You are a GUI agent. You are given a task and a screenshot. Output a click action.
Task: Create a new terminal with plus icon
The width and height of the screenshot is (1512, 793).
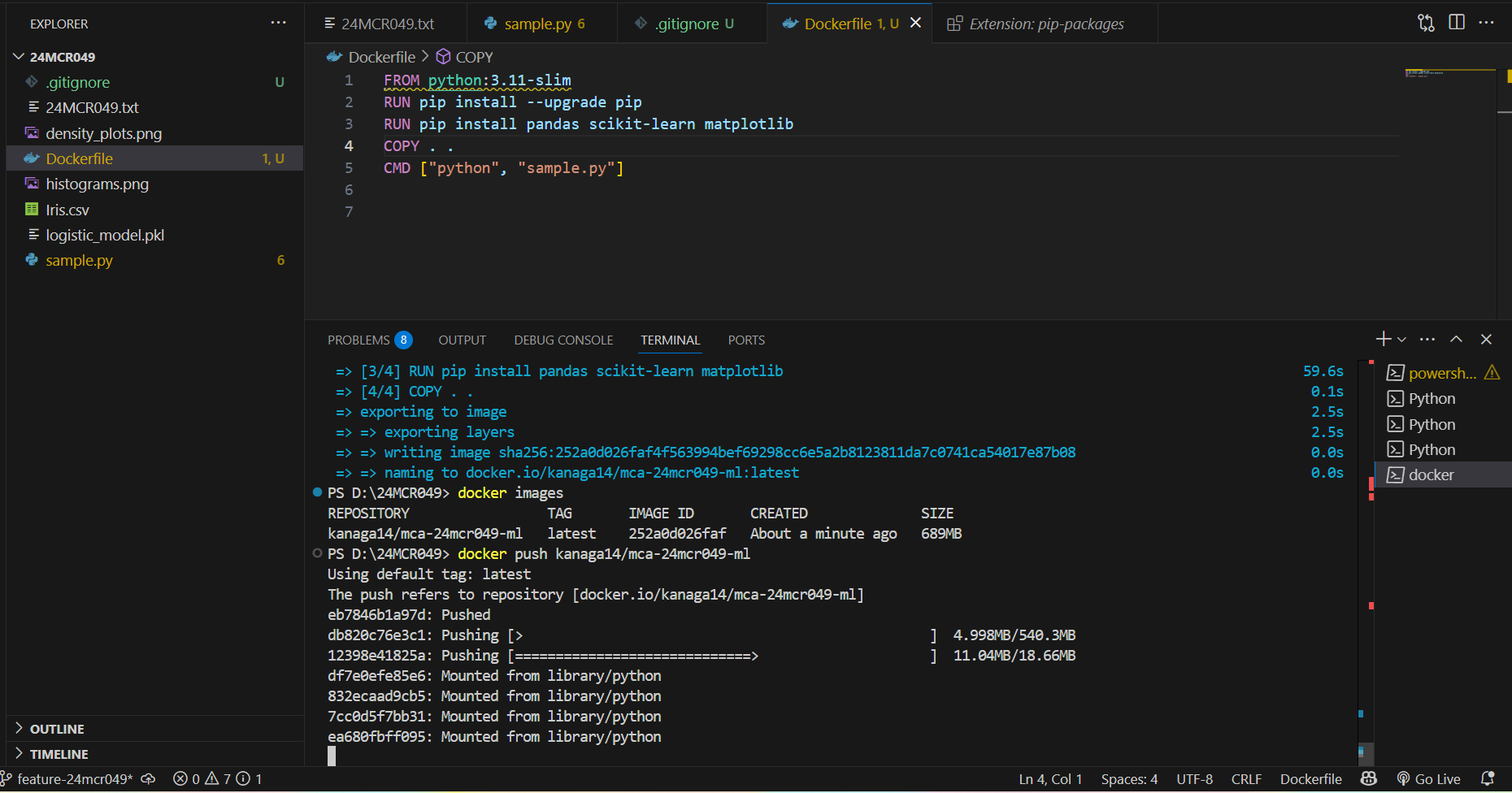point(1384,339)
